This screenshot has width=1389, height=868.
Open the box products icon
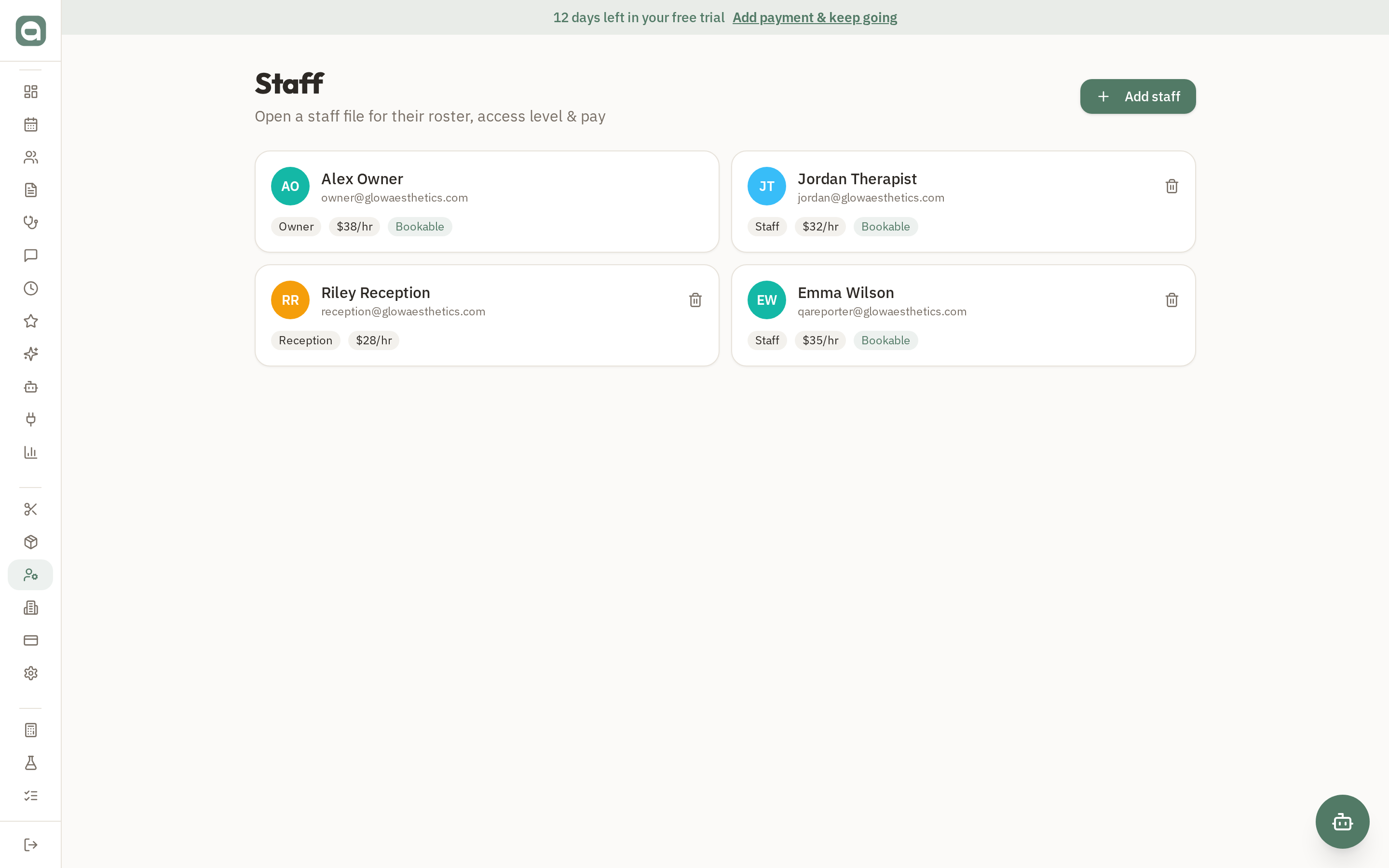pyautogui.click(x=30, y=542)
